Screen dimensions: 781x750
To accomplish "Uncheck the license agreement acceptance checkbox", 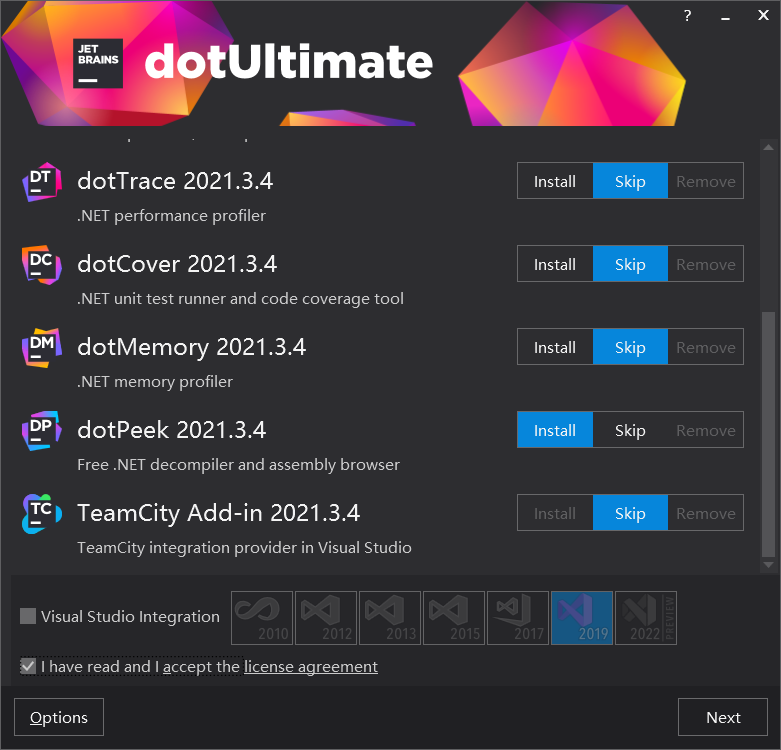I will pos(28,666).
